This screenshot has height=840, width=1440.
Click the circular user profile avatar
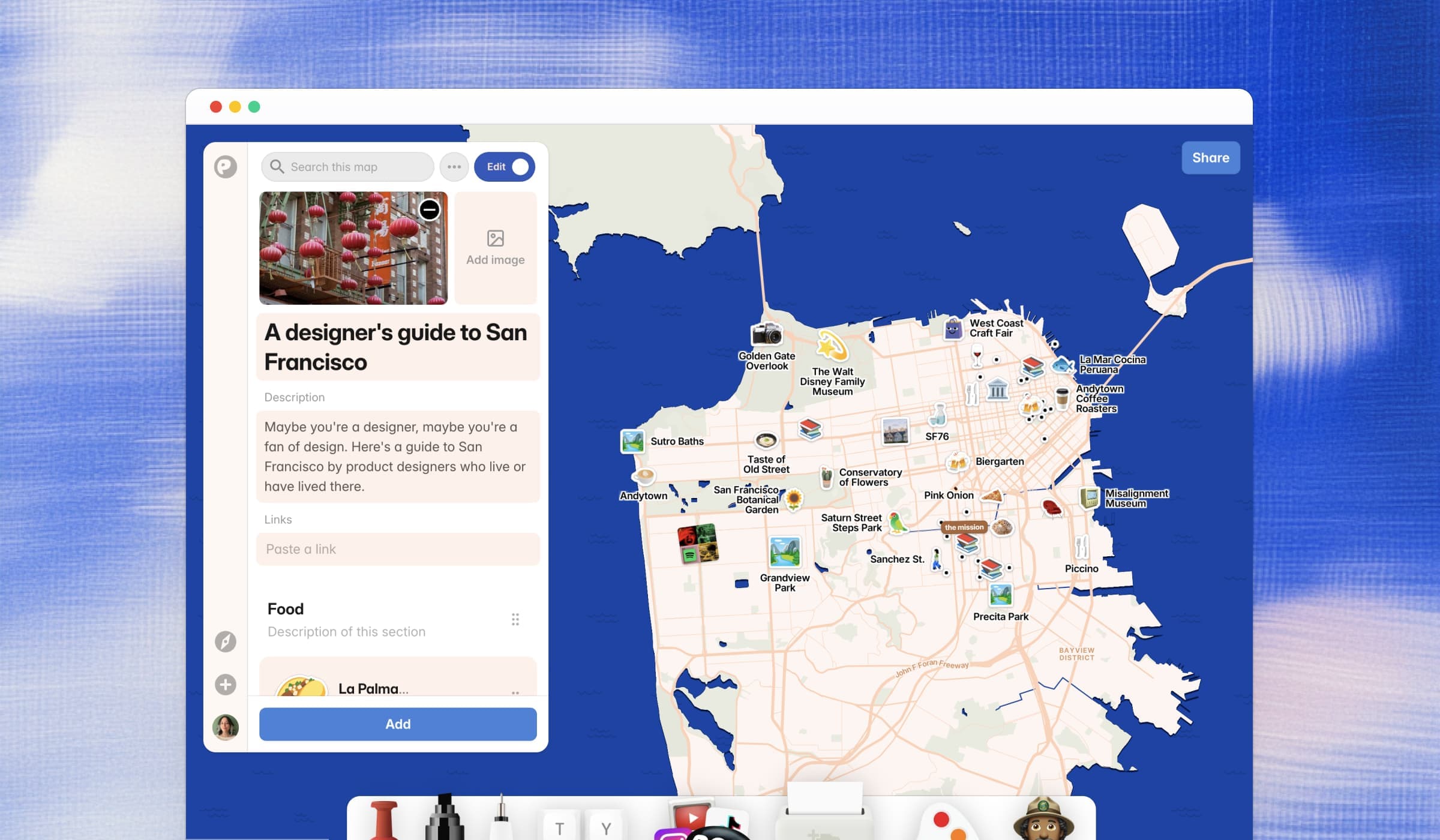(x=226, y=726)
